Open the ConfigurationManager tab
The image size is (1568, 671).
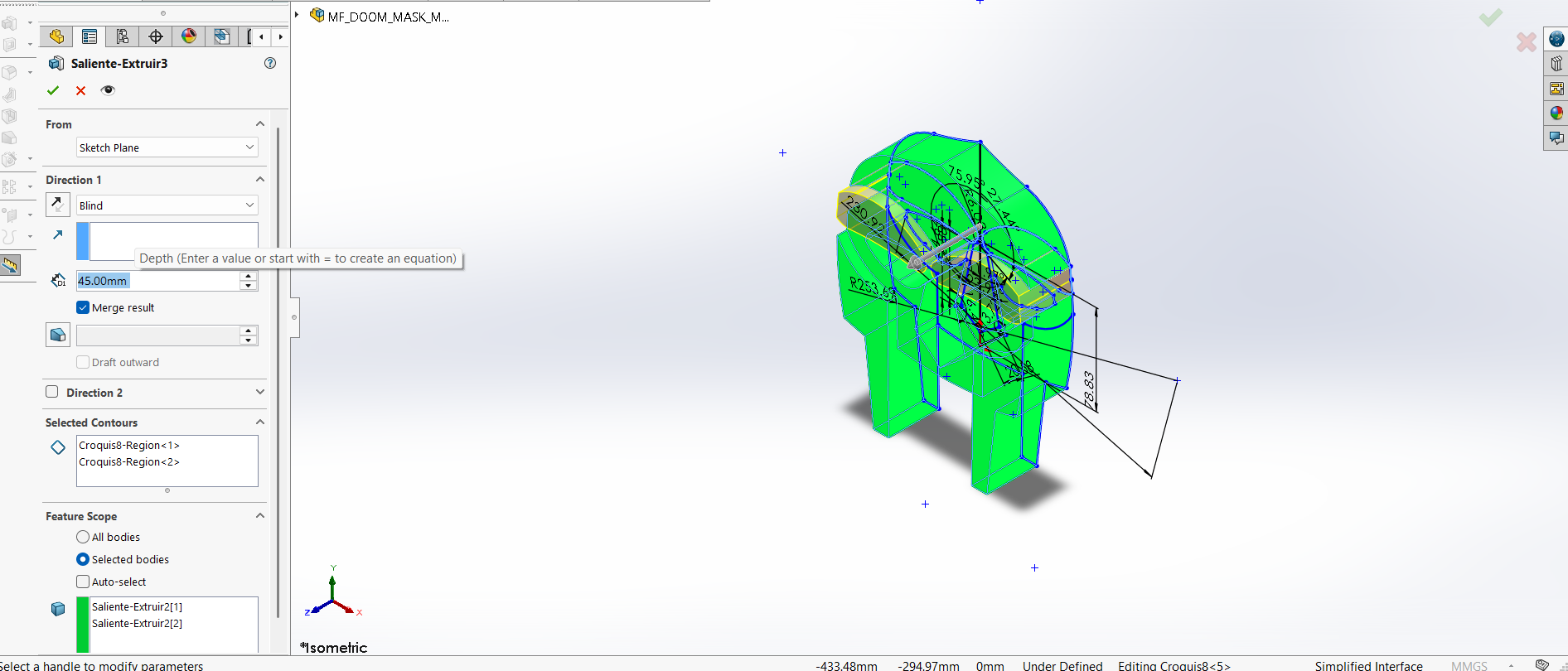pos(123,36)
